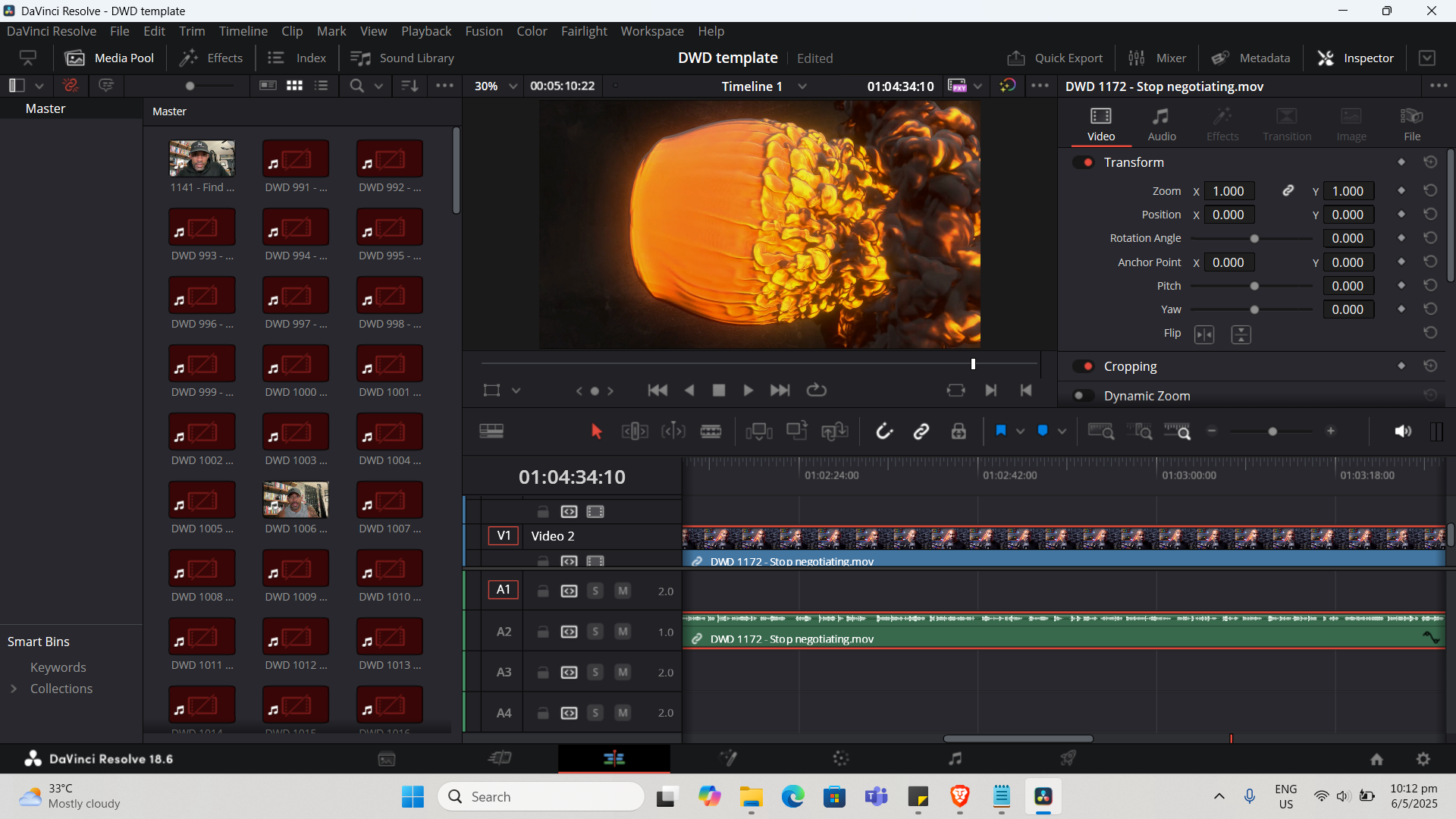
Task: Open Index panel
Action: click(x=297, y=58)
